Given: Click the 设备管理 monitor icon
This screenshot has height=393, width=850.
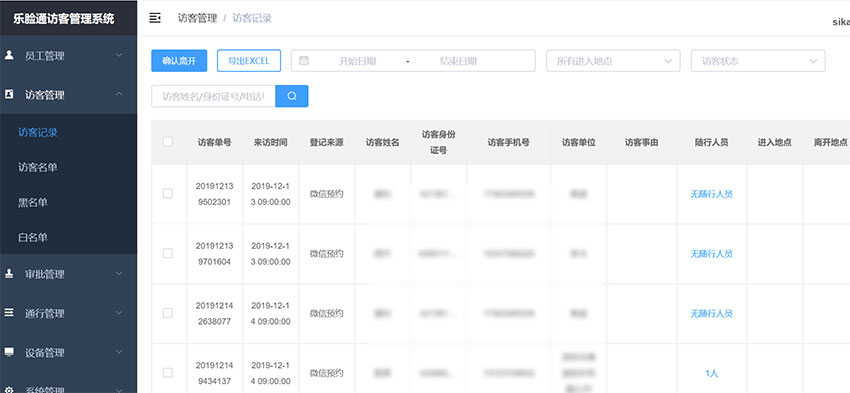Looking at the screenshot, I should coord(9,352).
